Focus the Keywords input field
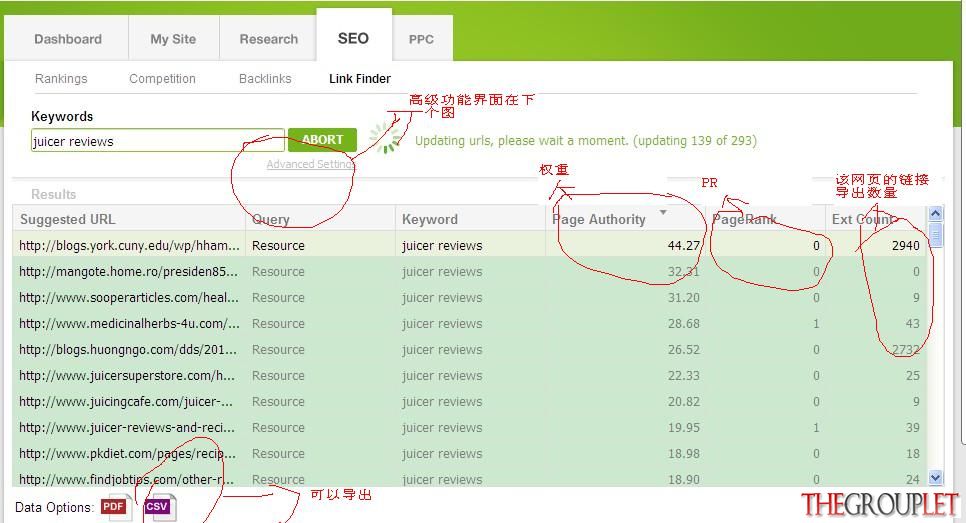 click(x=158, y=140)
